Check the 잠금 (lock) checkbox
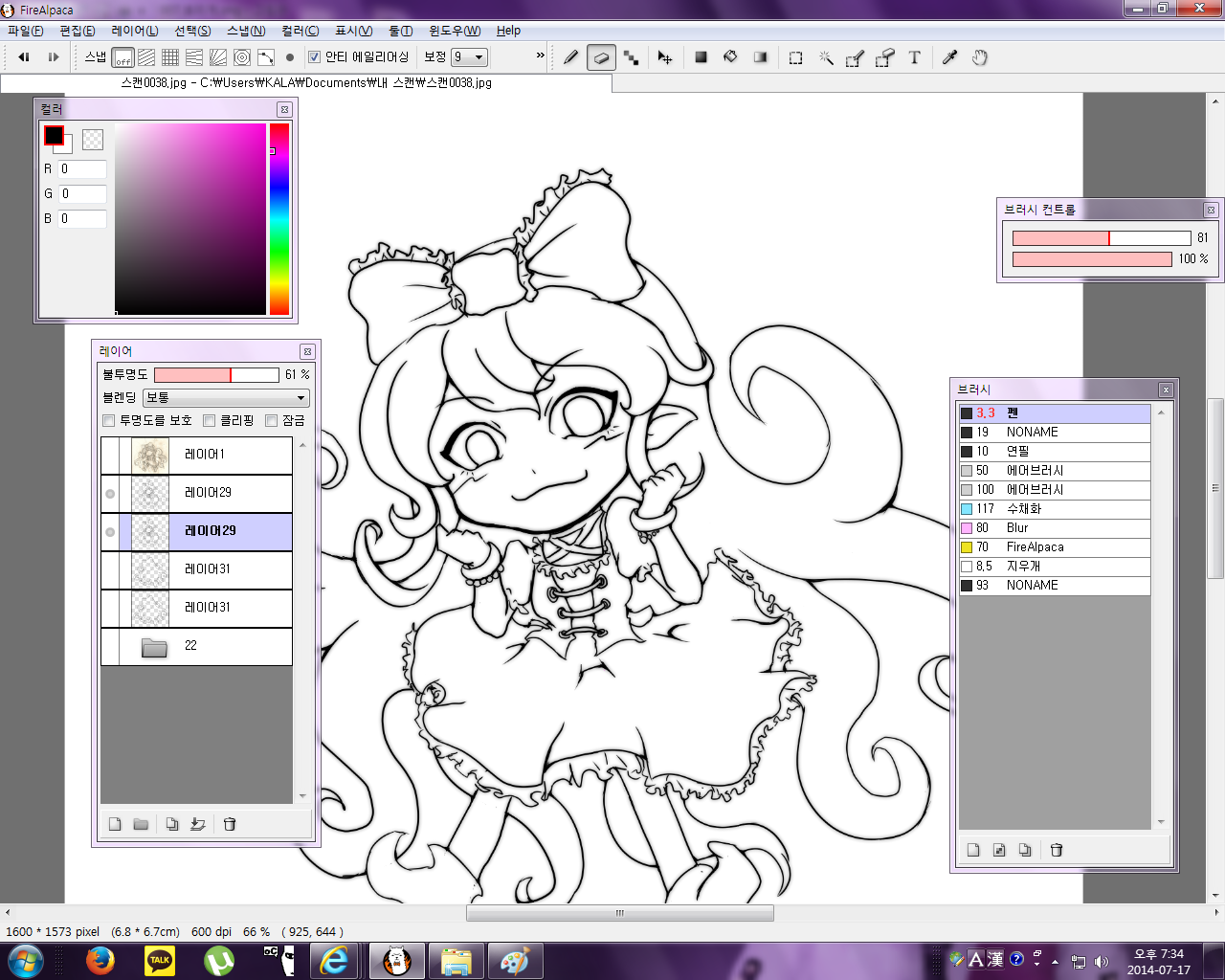Viewport: 1225px width, 980px height. (272, 421)
